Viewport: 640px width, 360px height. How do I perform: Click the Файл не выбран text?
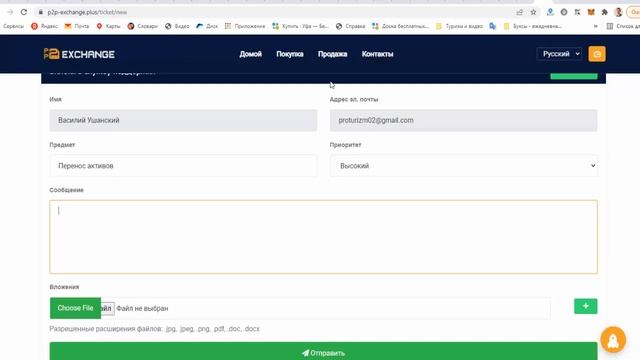tap(142, 309)
